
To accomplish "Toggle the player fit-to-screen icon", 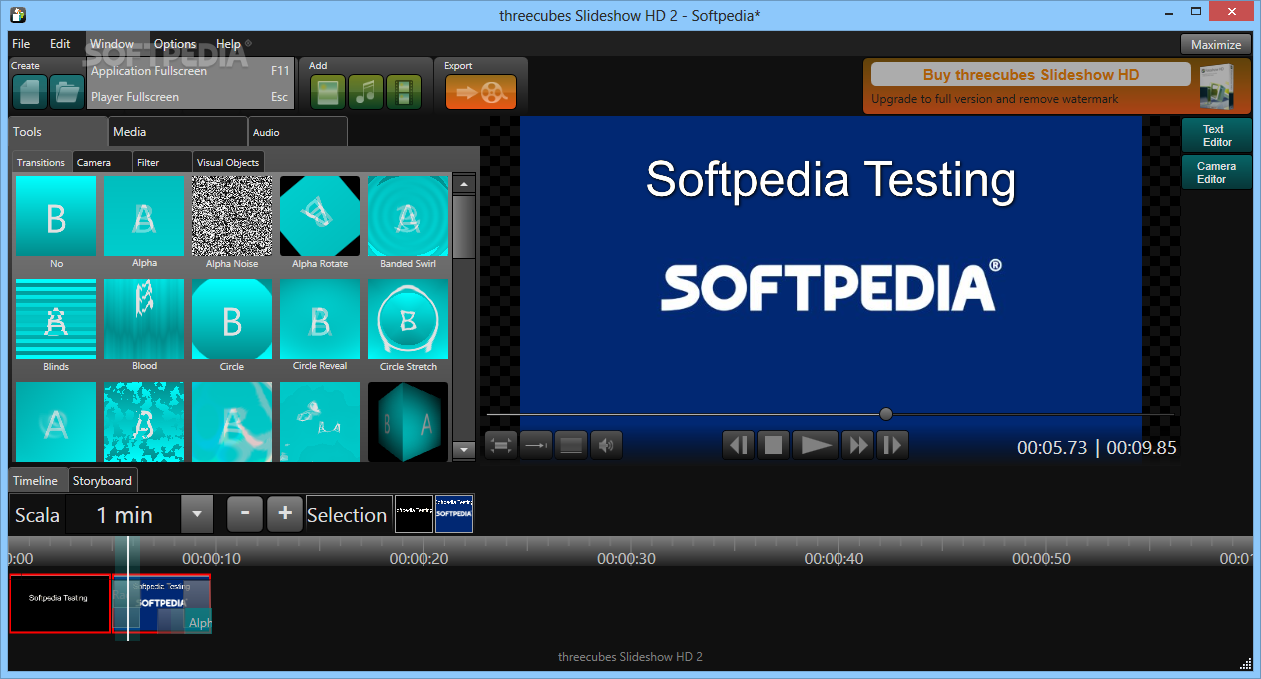I will (x=501, y=445).
